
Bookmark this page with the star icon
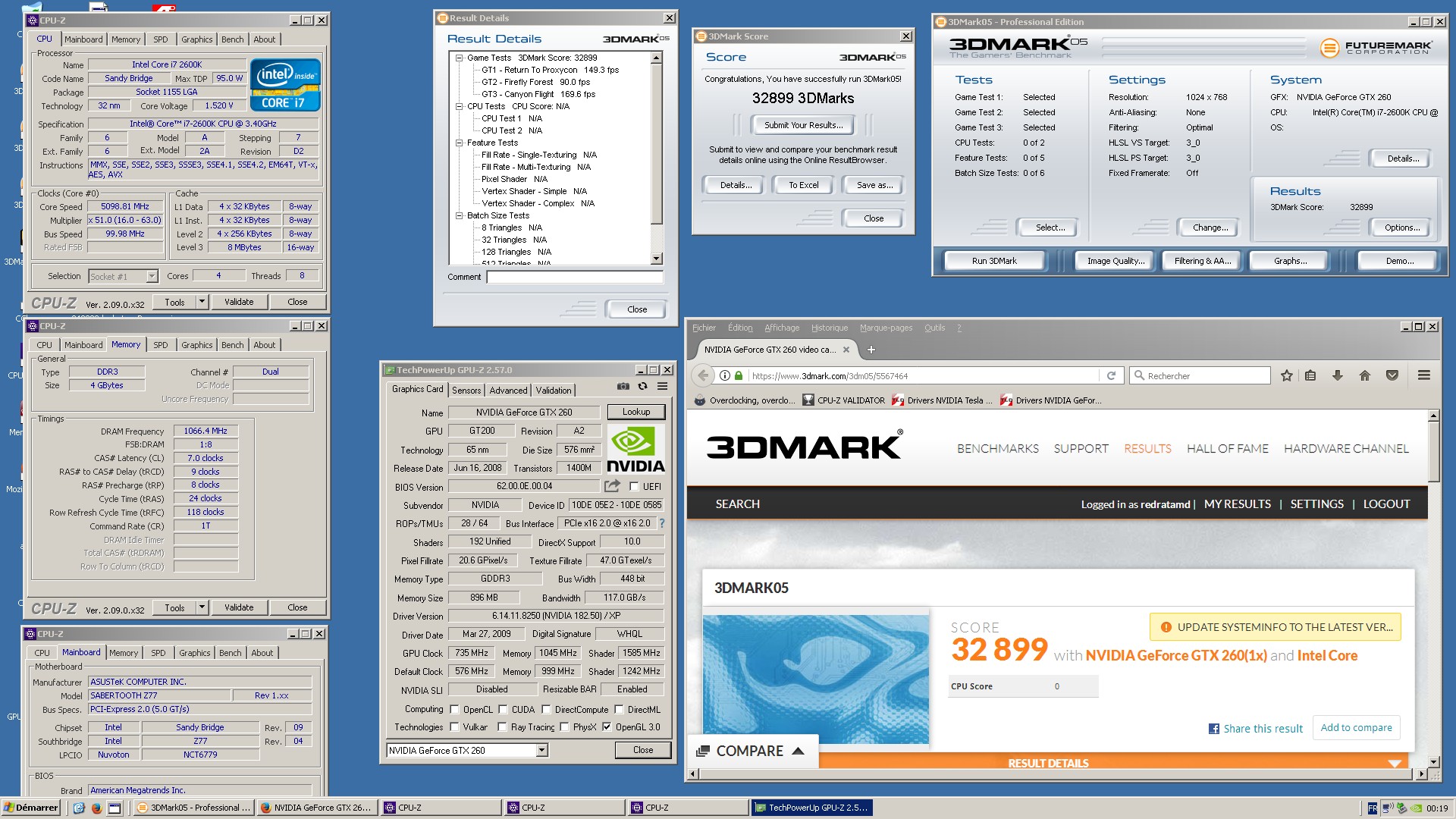[x=1287, y=375]
